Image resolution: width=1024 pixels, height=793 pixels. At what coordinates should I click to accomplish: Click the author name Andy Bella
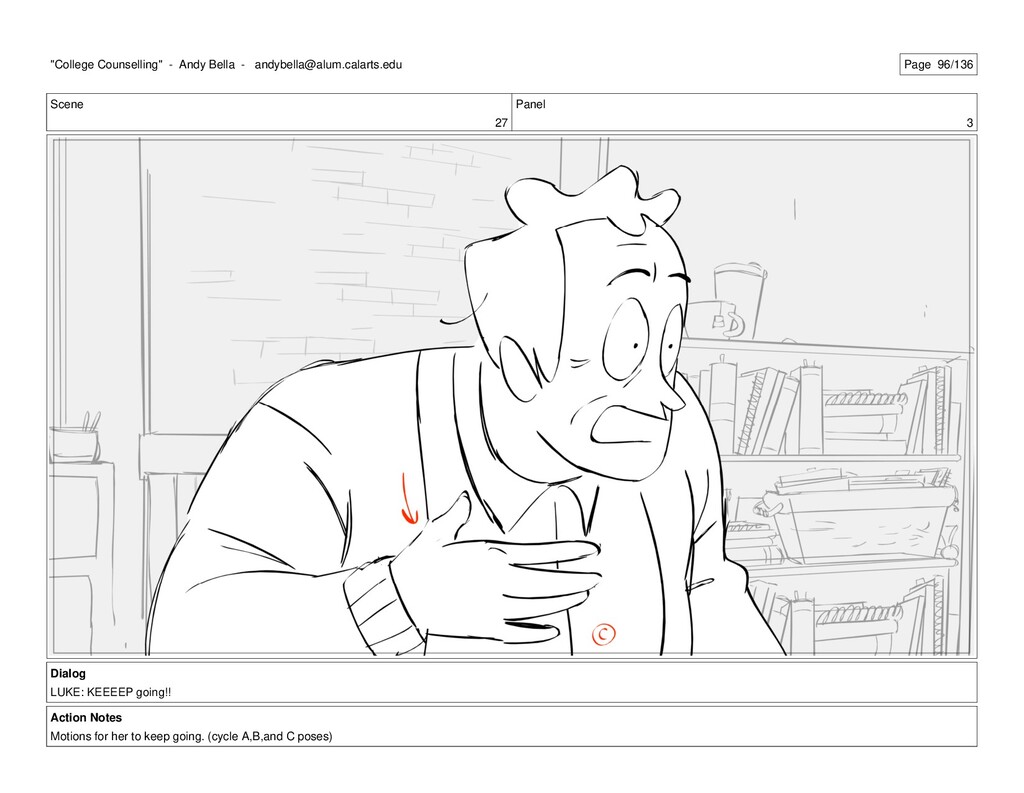point(206,65)
